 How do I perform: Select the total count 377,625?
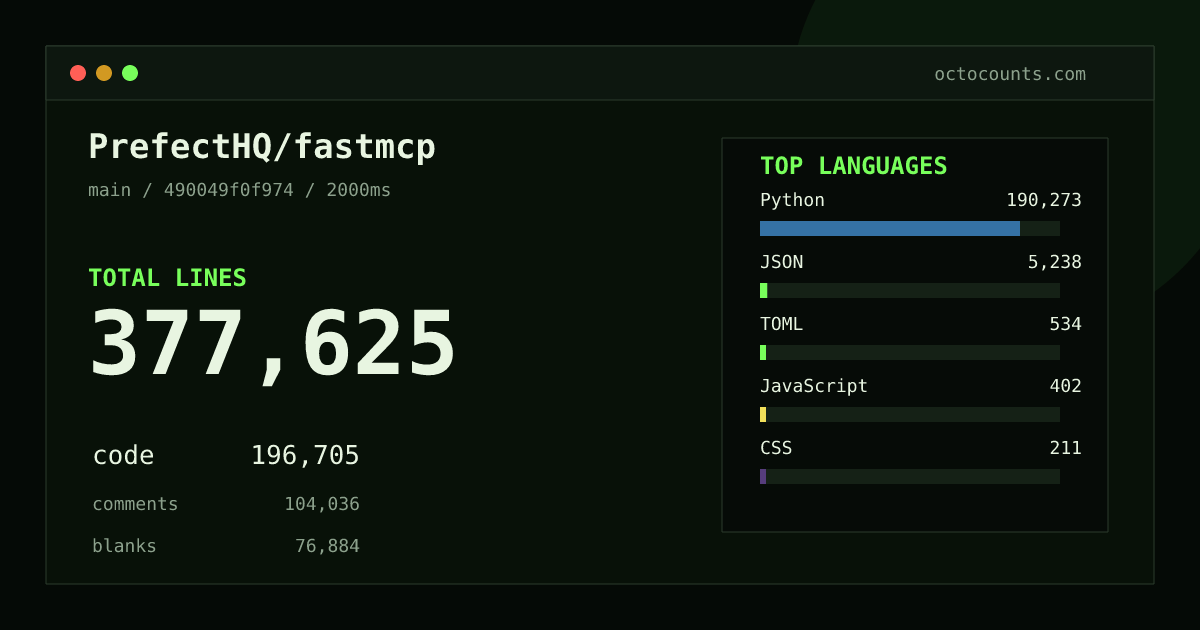tap(273, 344)
